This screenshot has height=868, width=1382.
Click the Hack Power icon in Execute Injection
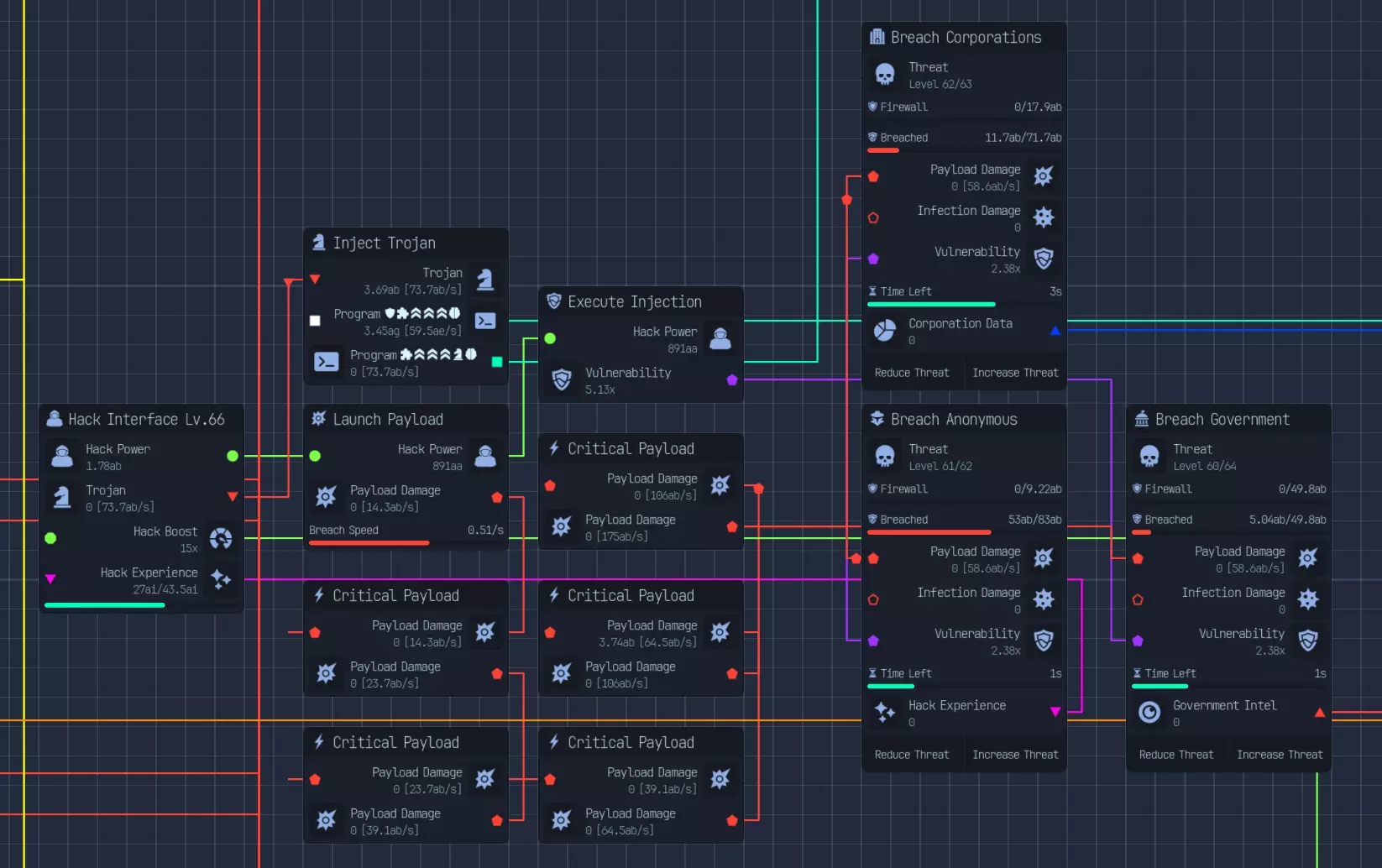[x=720, y=339]
